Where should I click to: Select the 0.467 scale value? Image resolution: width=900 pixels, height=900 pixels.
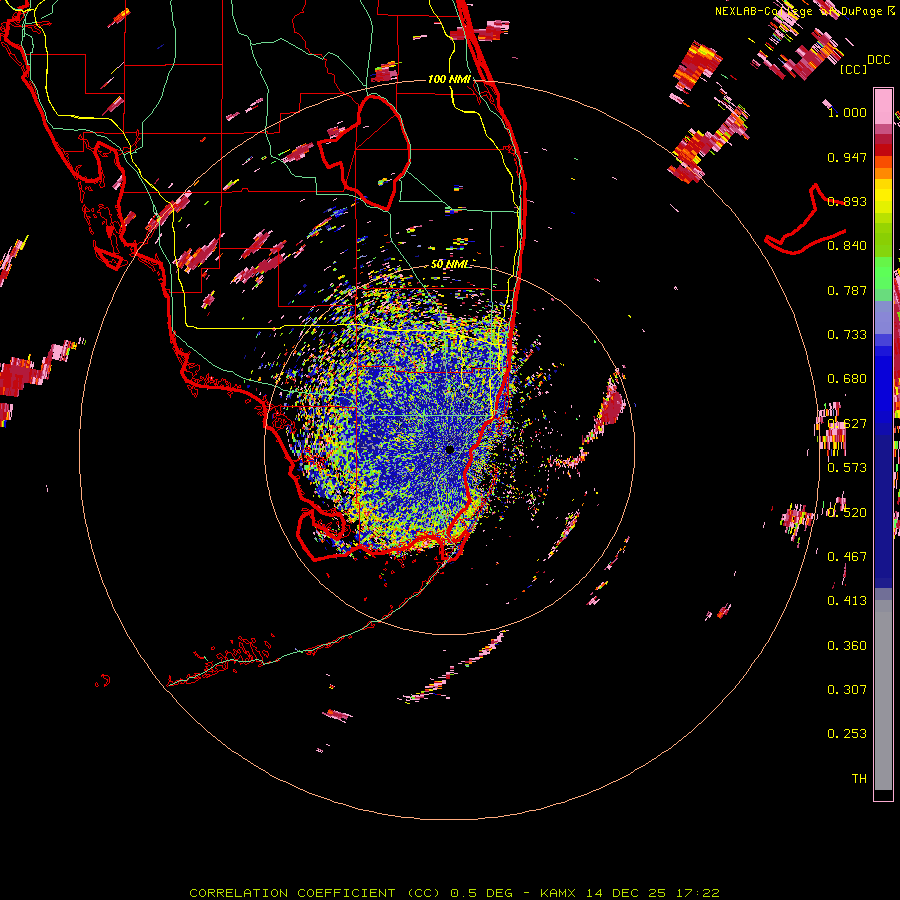pyautogui.click(x=847, y=557)
